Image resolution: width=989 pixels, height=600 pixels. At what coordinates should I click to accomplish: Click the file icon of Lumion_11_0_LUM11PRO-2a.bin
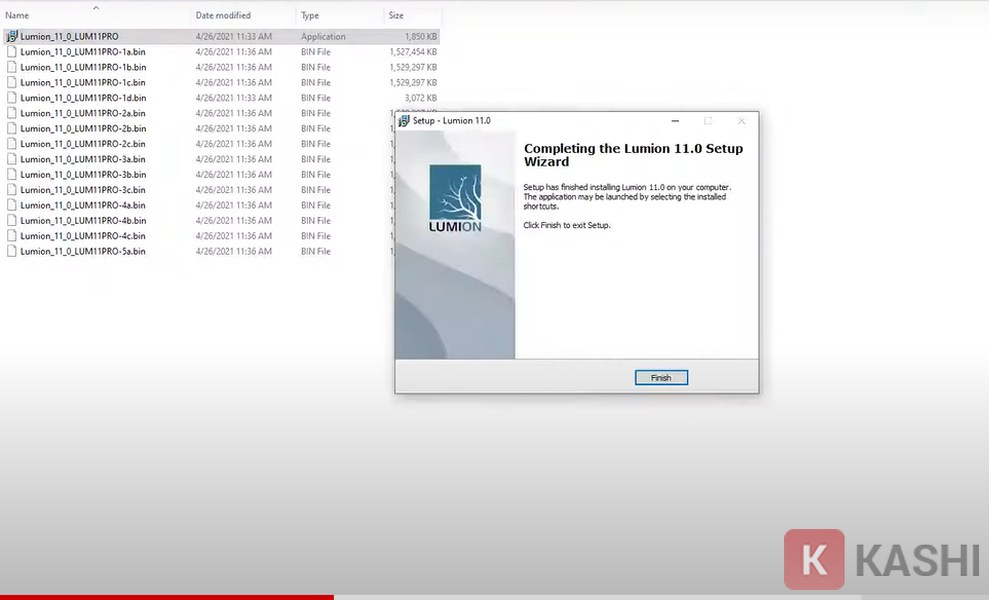pyautogui.click(x=12, y=113)
